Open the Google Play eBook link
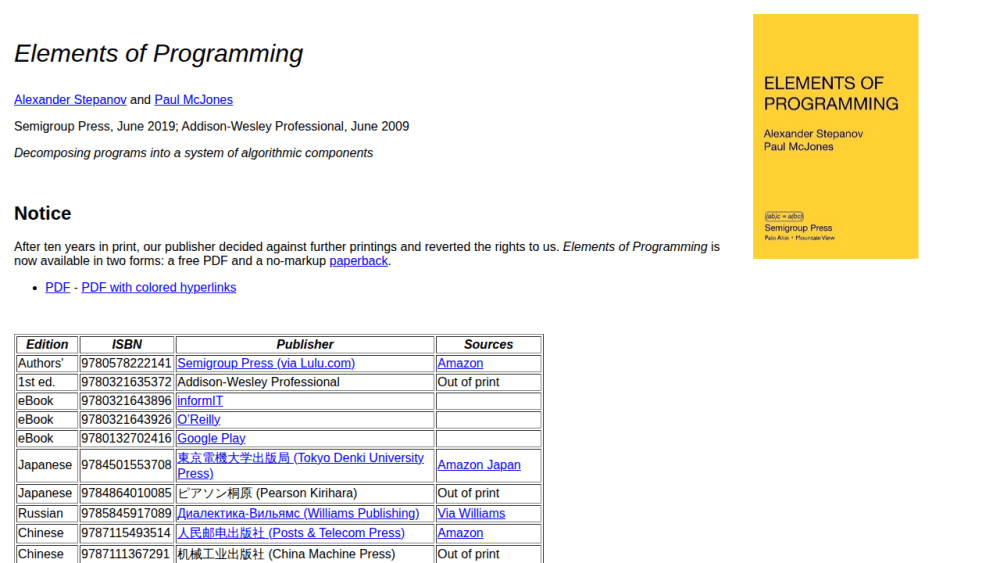This screenshot has height=563, width=1000. (x=211, y=439)
